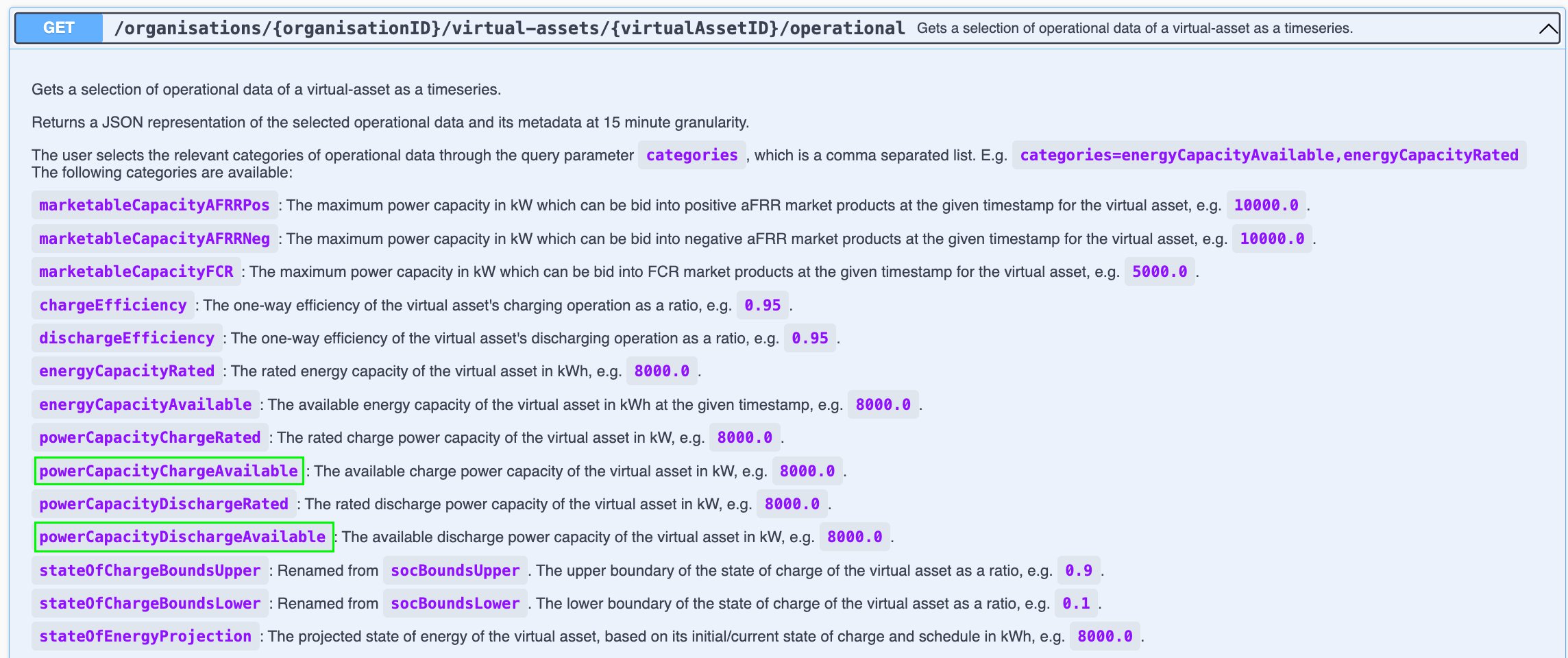Click the 5000.0 example value

coord(1160,272)
